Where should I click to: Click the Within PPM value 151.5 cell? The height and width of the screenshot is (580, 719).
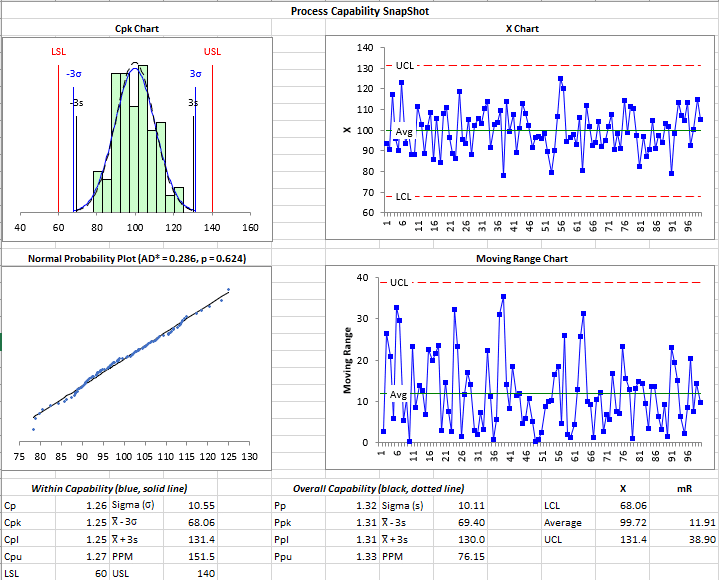(x=190, y=556)
